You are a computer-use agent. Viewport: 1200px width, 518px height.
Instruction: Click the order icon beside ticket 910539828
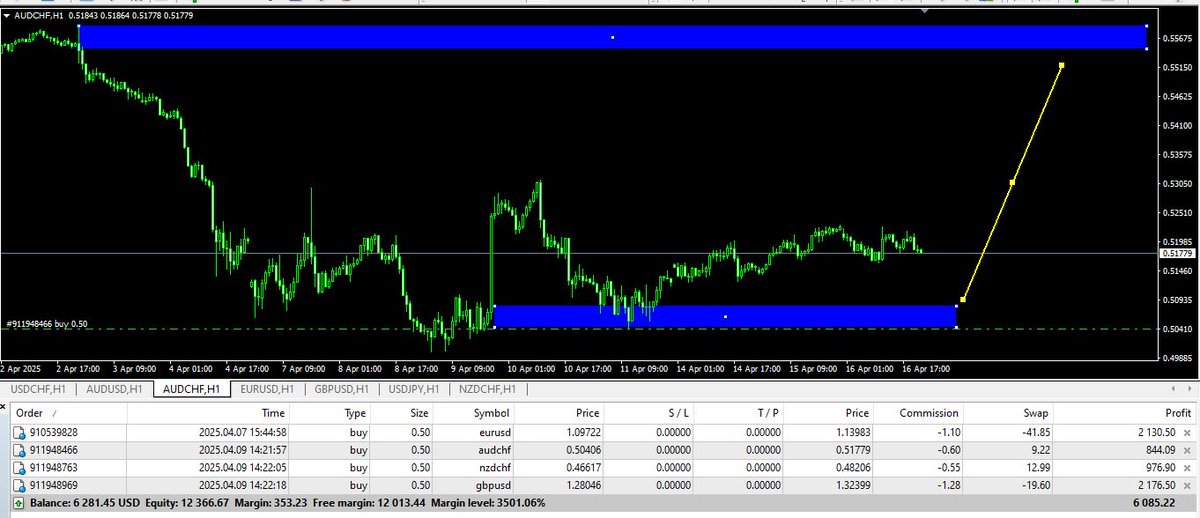(19, 433)
